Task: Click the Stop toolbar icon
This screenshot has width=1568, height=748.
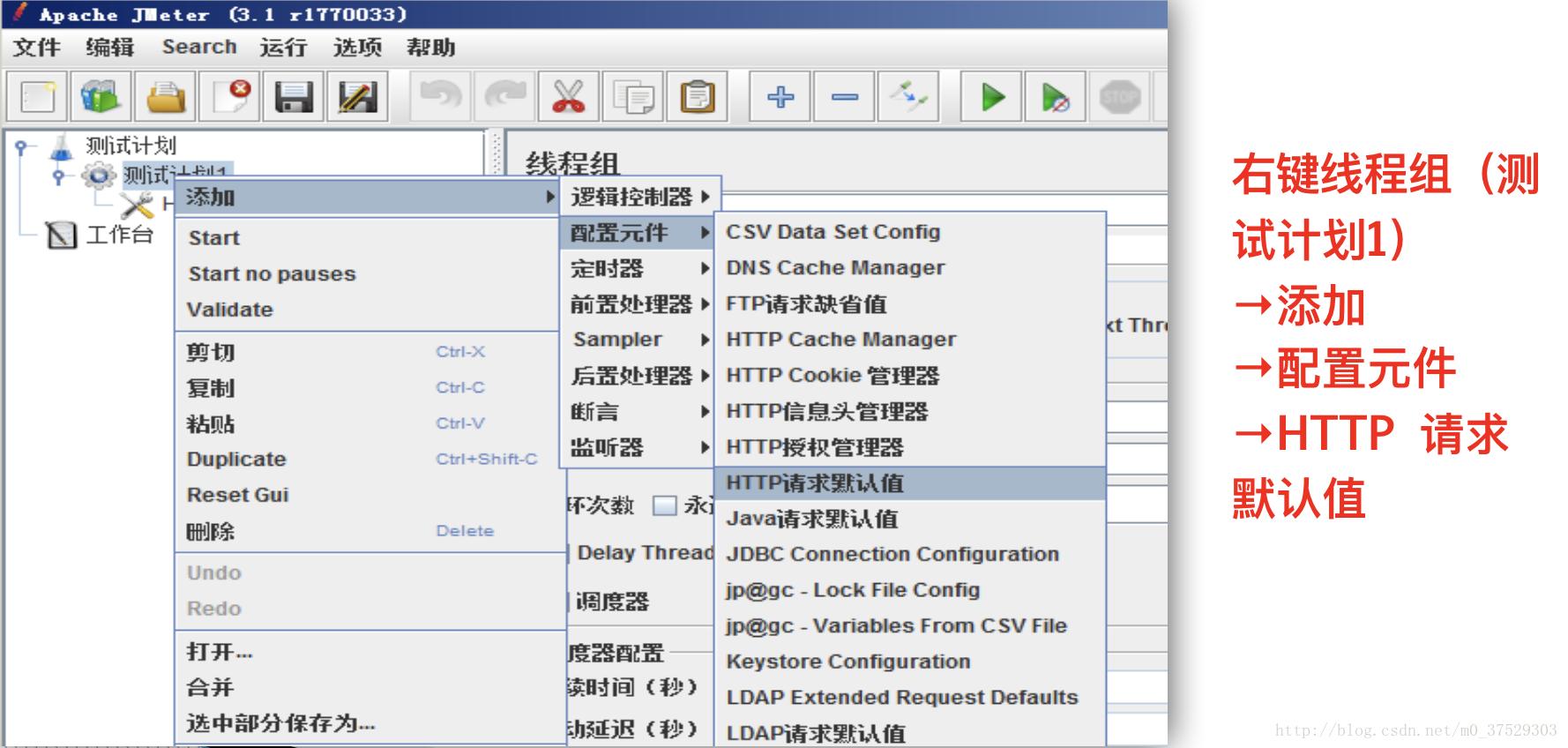Action: [1120, 96]
